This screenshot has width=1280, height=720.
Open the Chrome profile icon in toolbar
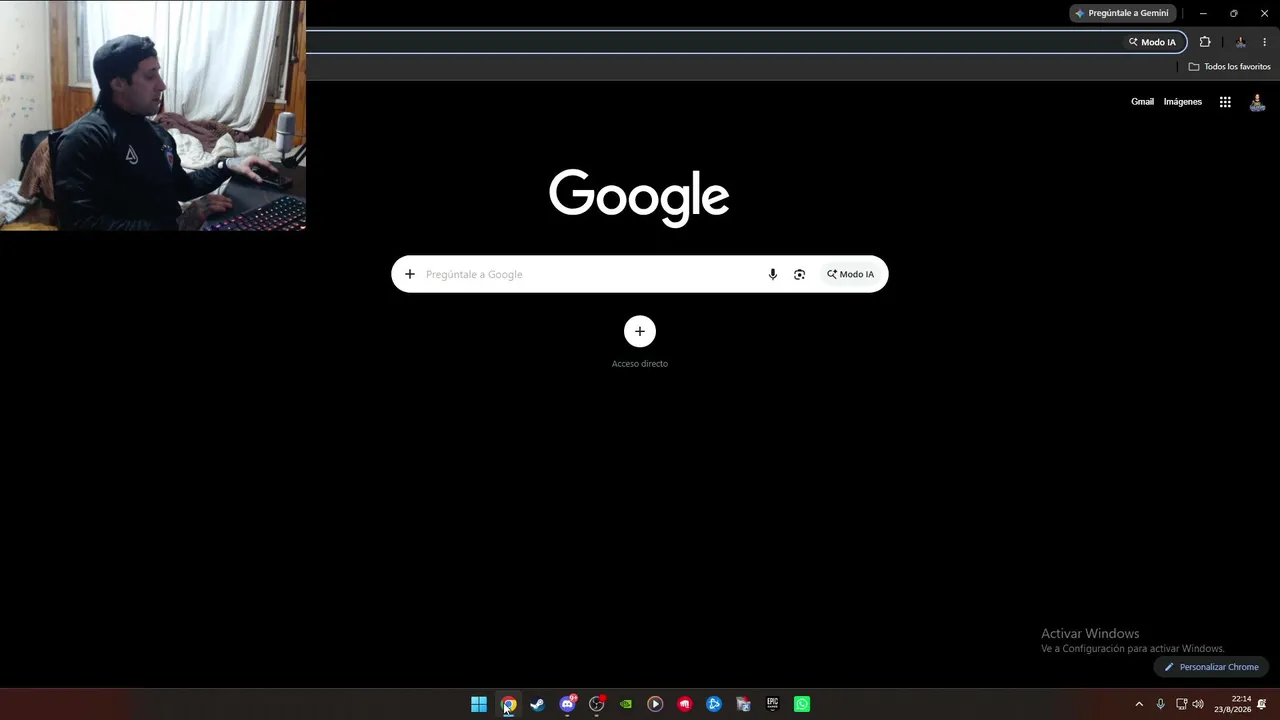click(1240, 42)
